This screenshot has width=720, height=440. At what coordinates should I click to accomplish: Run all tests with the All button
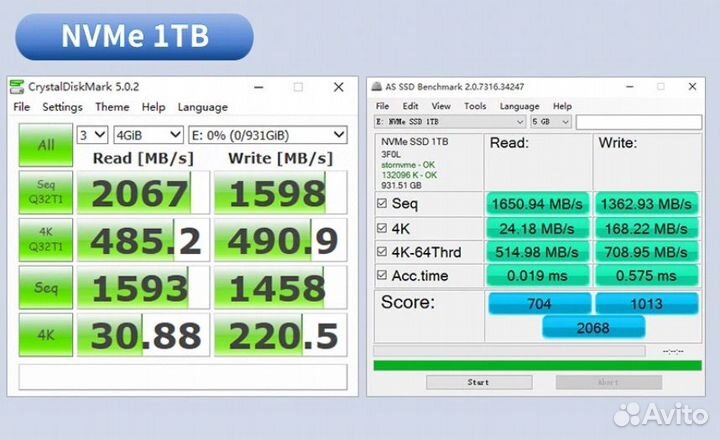(45, 145)
